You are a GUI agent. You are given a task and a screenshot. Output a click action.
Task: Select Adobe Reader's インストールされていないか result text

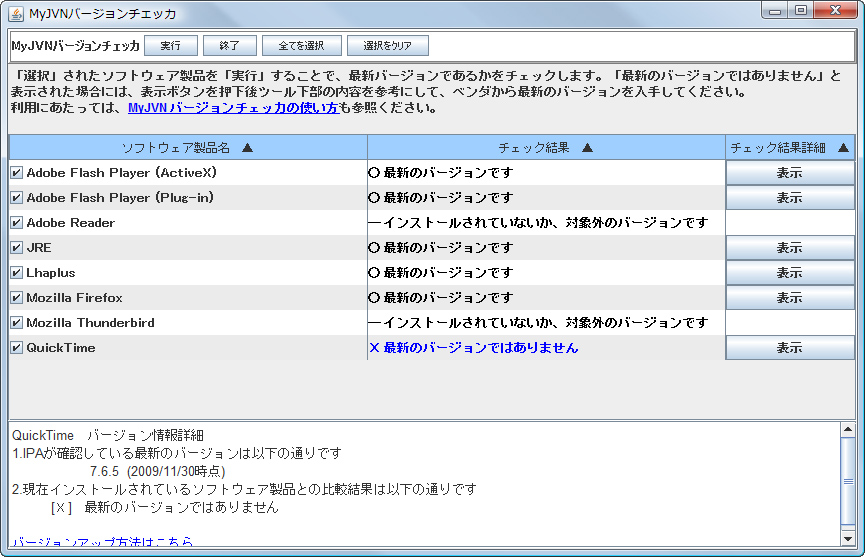pos(538,223)
